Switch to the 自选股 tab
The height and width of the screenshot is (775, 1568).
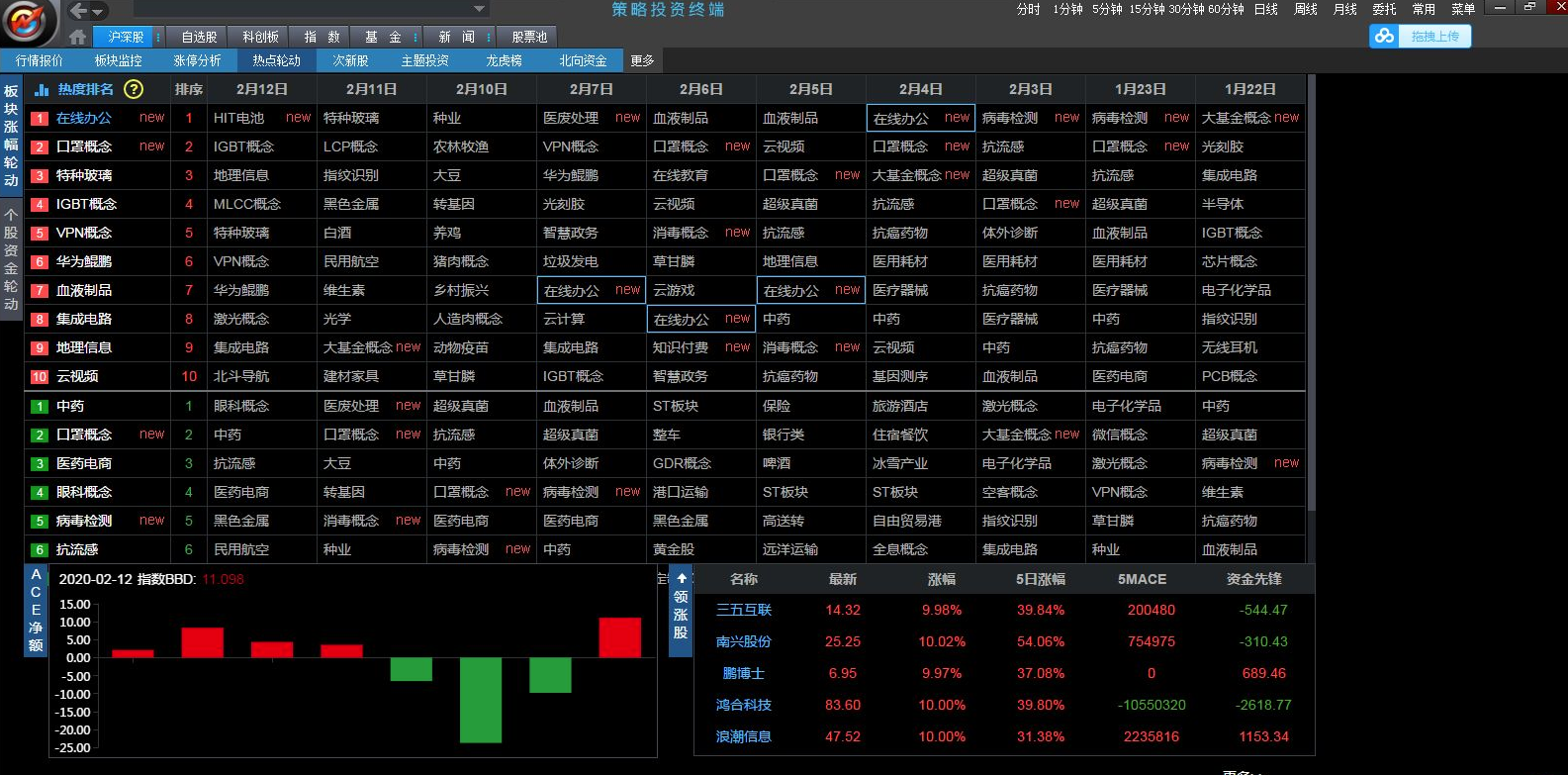[199, 37]
